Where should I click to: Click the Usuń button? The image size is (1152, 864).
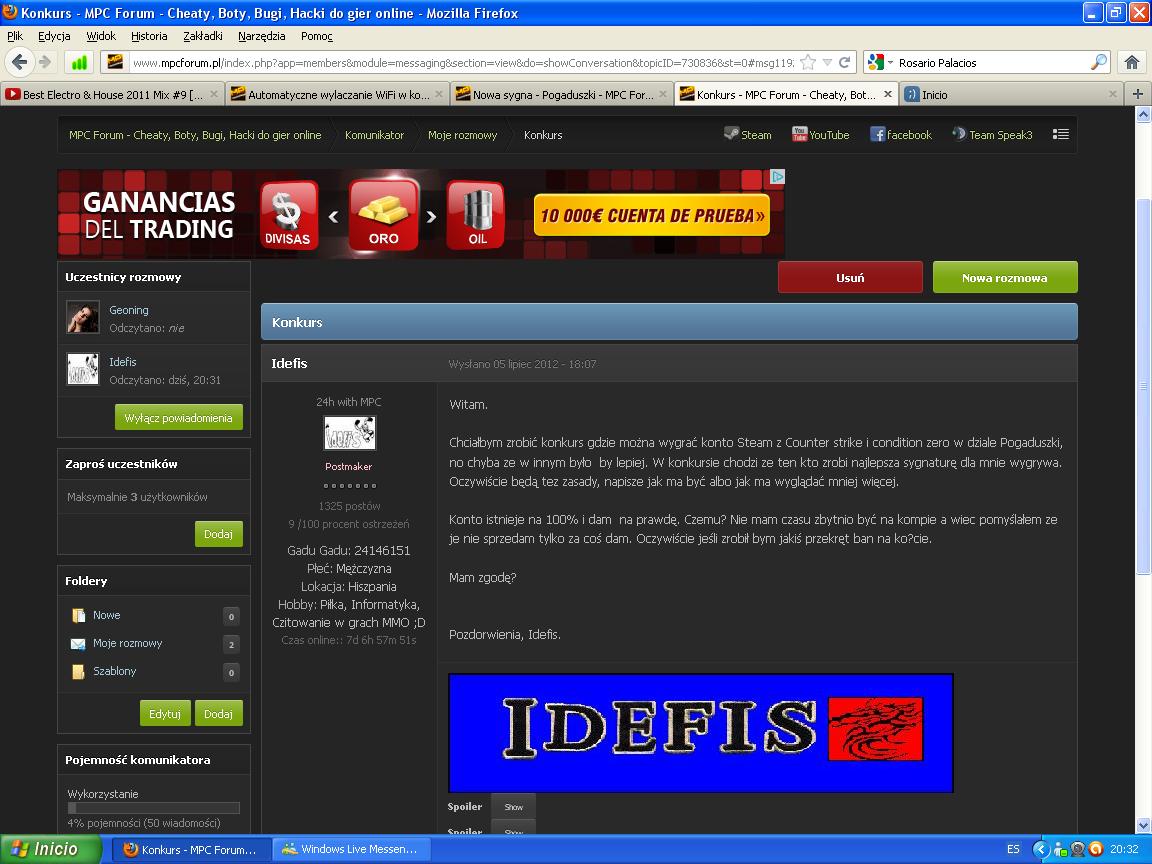click(x=850, y=278)
